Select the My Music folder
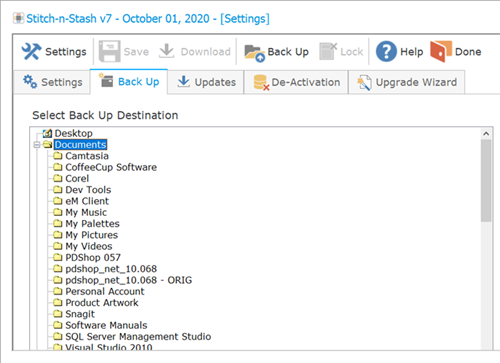This screenshot has height=363, width=500. (86, 212)
